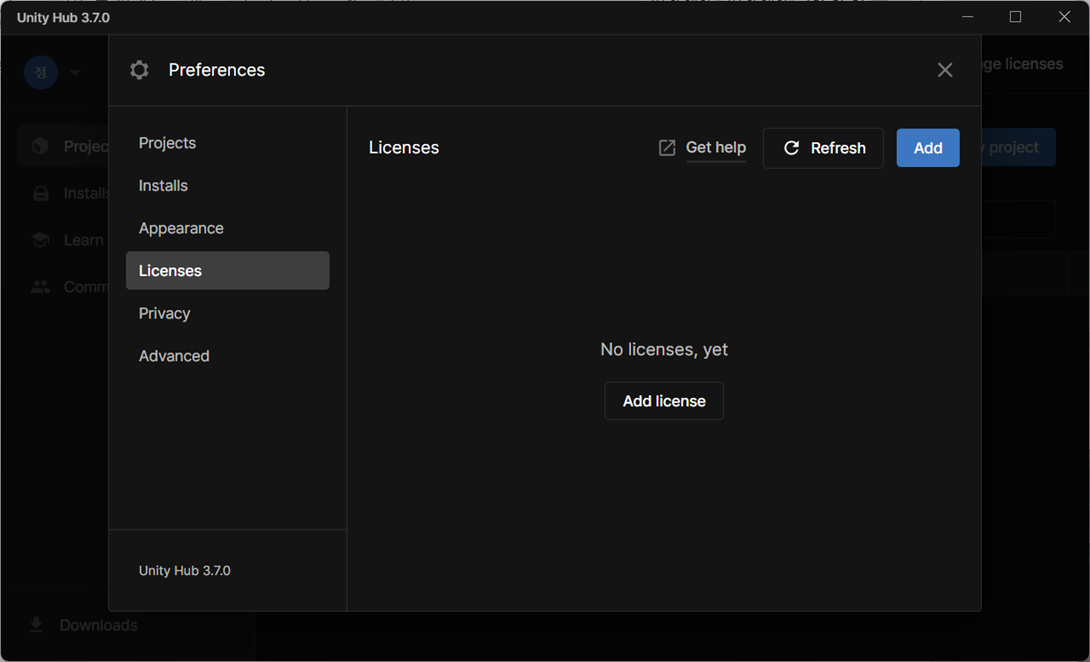Click the Add license button
The height and width of the screenshot is (662, 1090).
[x=664, y=401]
